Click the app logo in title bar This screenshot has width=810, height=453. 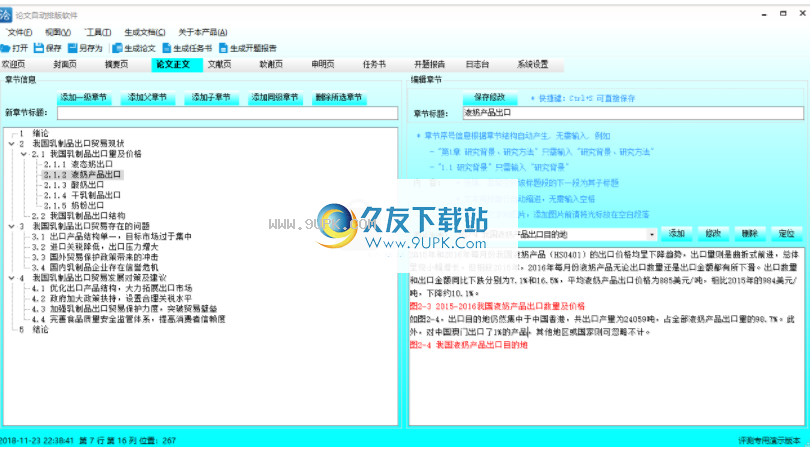point(5,14)
